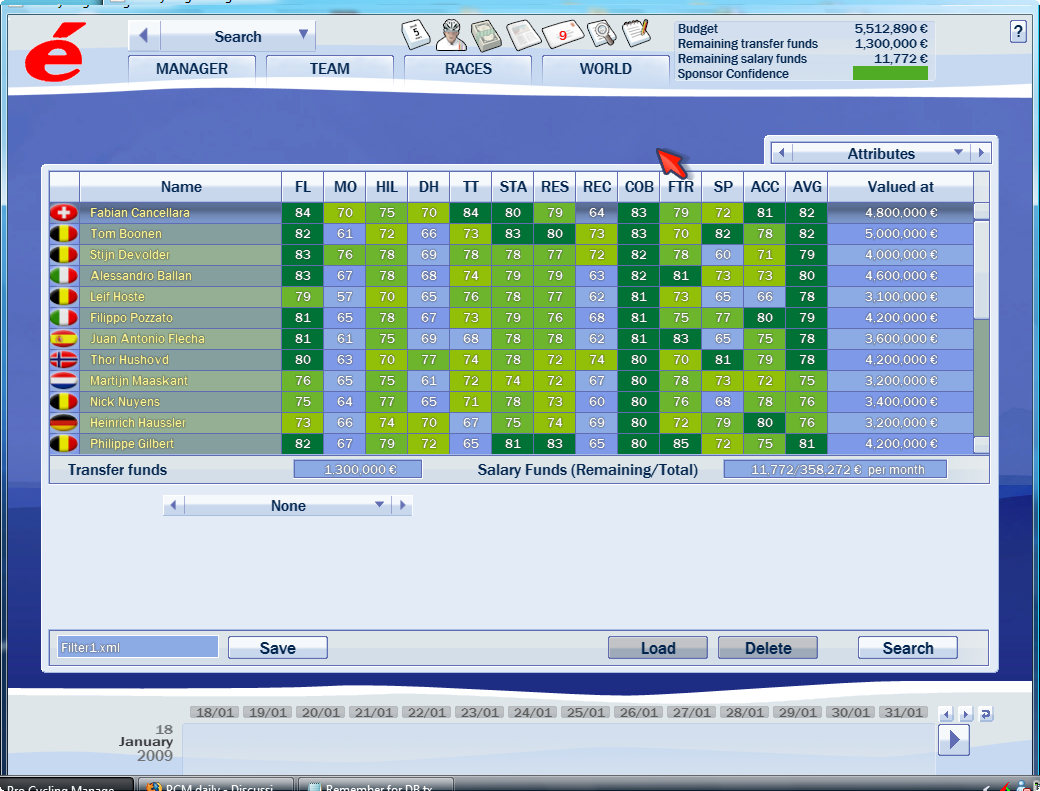This screenshot has width=1040, height=791.
Task: Click the cyclist helmet rider icon
Action: pos(451,34)
